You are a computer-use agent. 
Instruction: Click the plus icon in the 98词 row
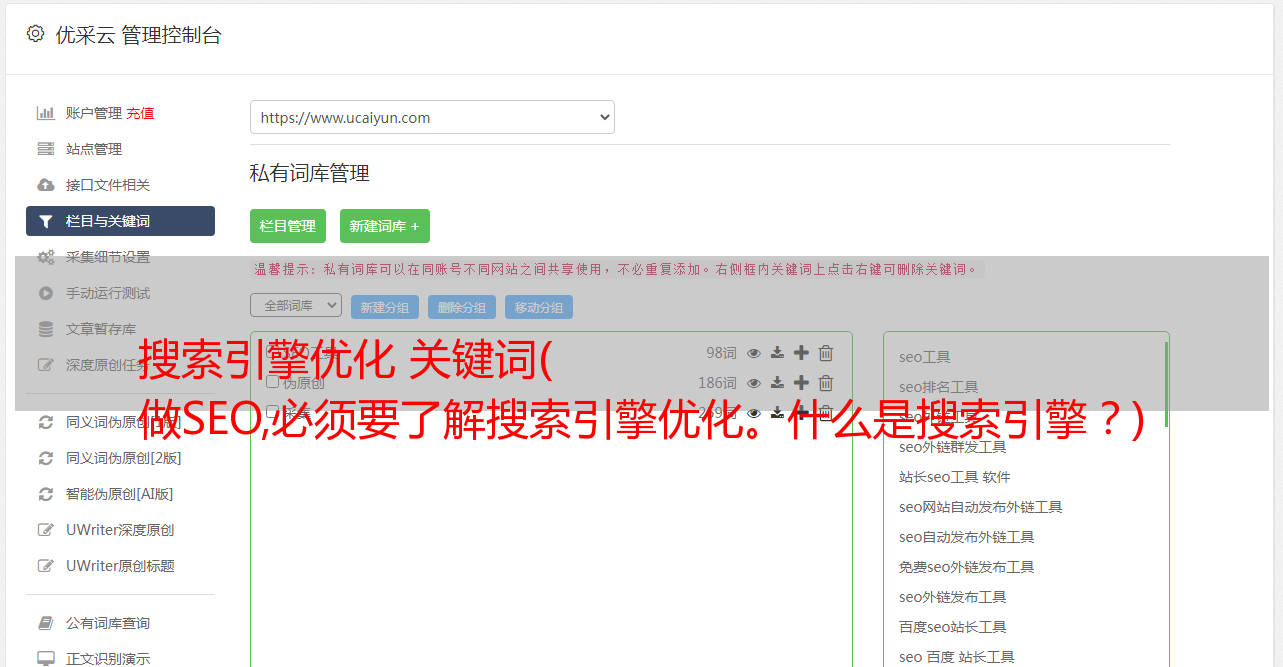pos(801,353)
